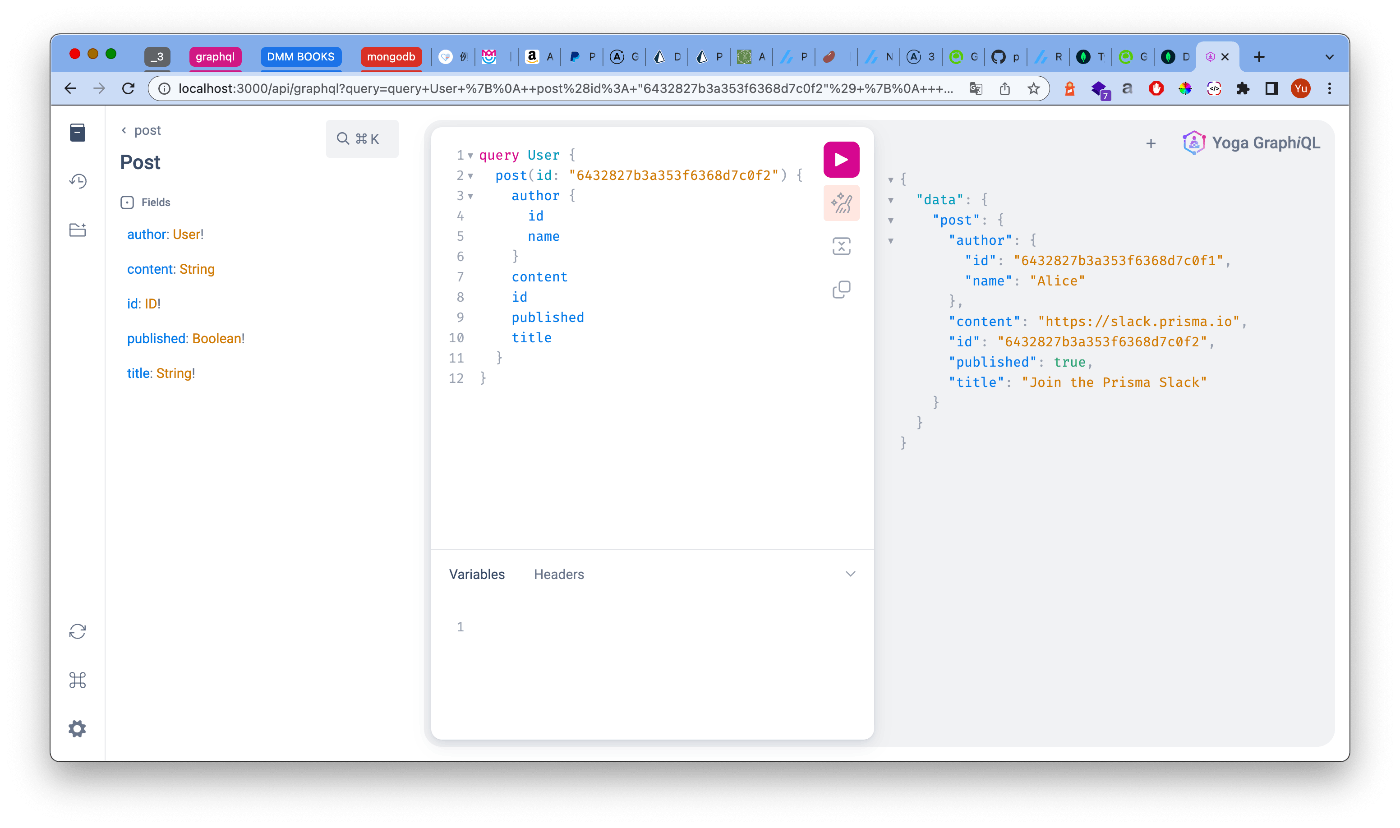Reload the browser page
Viewport: 1400px width, 828px height.
tap(128, 89)
